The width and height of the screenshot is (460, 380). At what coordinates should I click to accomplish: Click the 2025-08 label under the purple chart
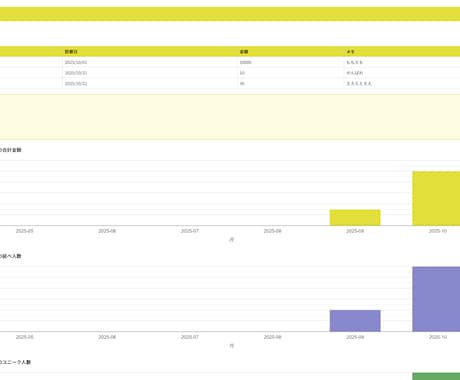click(272, 337)
